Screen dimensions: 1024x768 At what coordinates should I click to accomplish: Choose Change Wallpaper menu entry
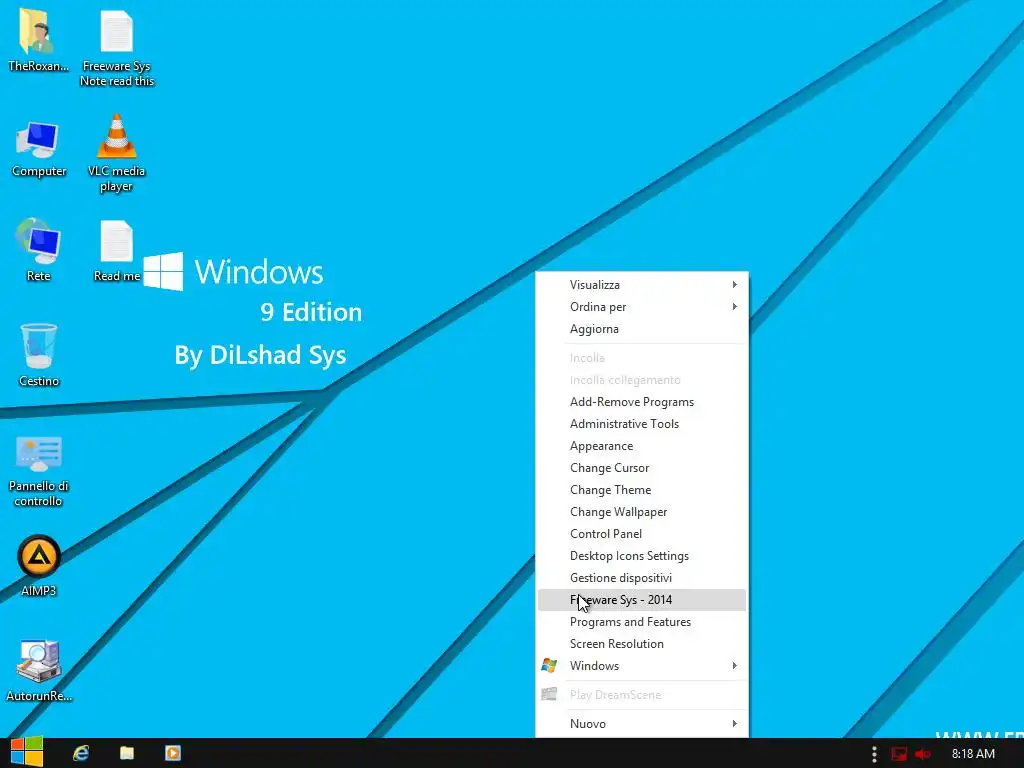[642, 512]
